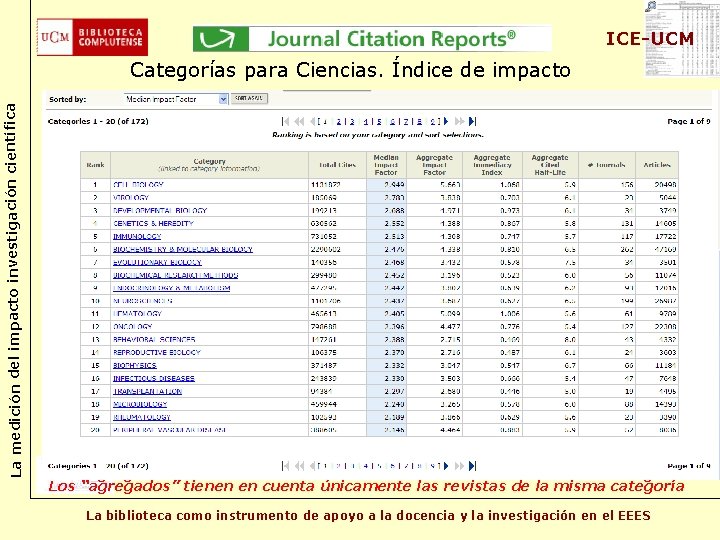The image size is (720, 540).
Task: Open the DEVELOPMENTAL BIOLOGY category
Action: (160, 210)
